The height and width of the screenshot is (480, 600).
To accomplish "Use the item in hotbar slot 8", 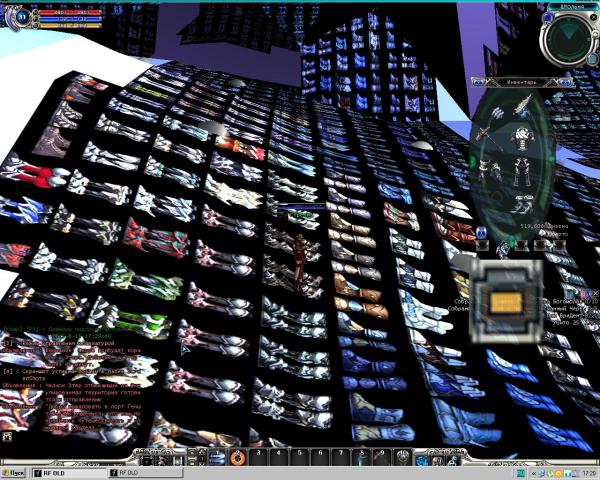I will [362, 457].
